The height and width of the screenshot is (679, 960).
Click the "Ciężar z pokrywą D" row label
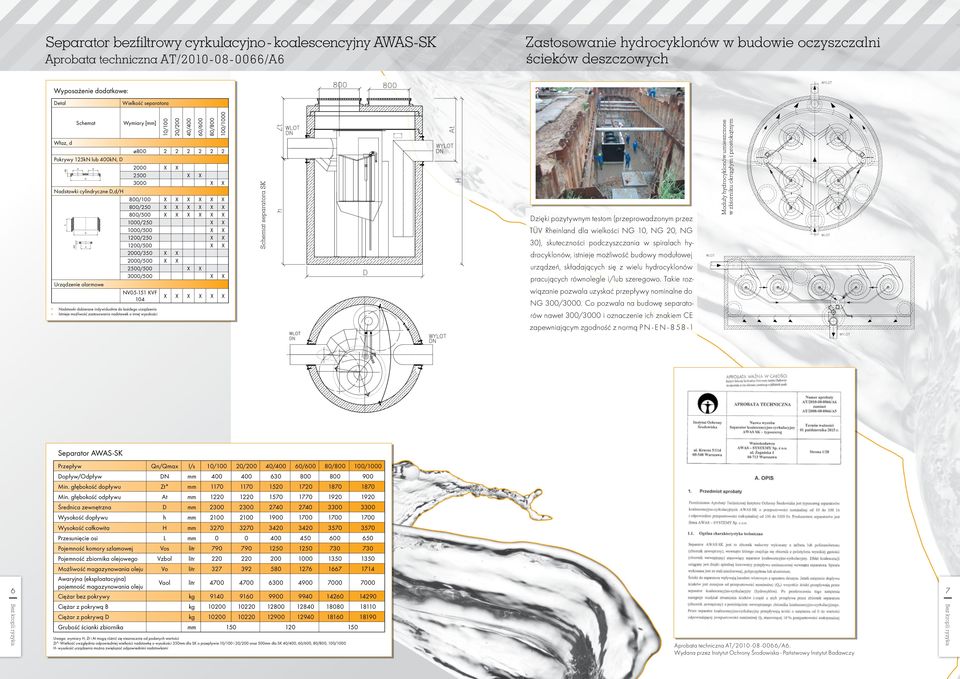[84, 617]
